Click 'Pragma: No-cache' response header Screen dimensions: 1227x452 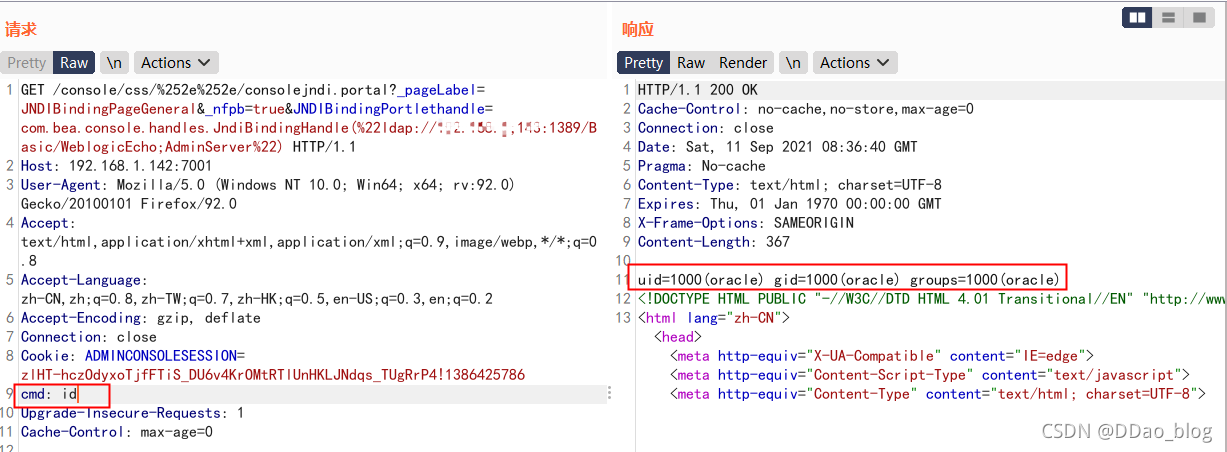(x=702, y=166)
